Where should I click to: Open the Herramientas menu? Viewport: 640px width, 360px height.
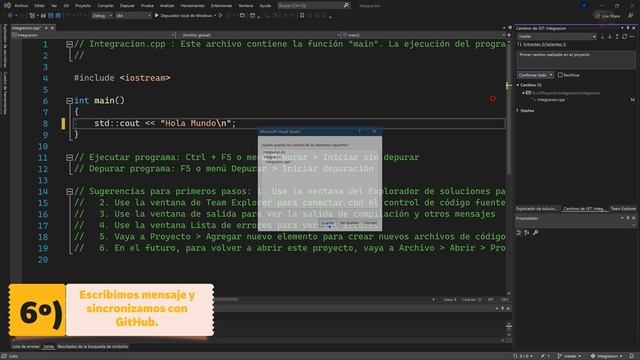click(x=192, y=6)
